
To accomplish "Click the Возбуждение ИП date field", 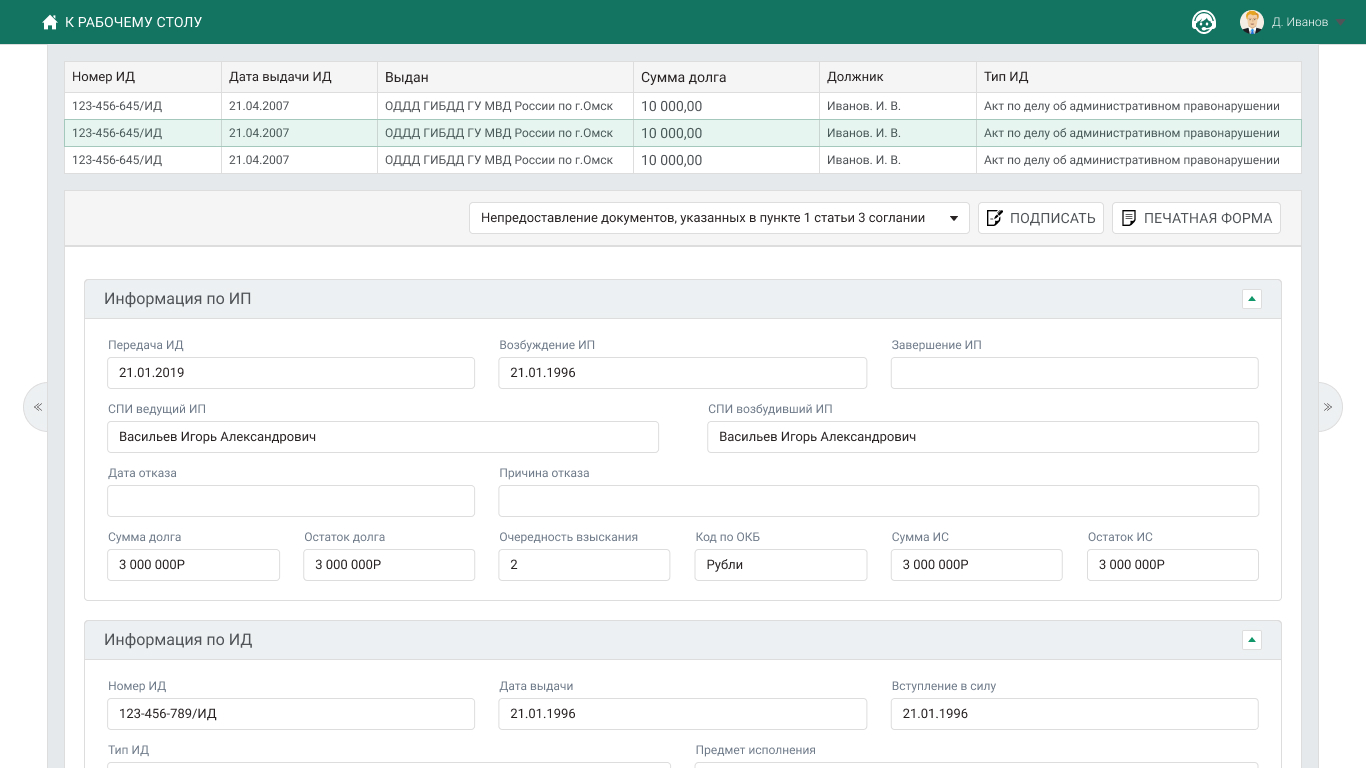I will coord(683,373).
